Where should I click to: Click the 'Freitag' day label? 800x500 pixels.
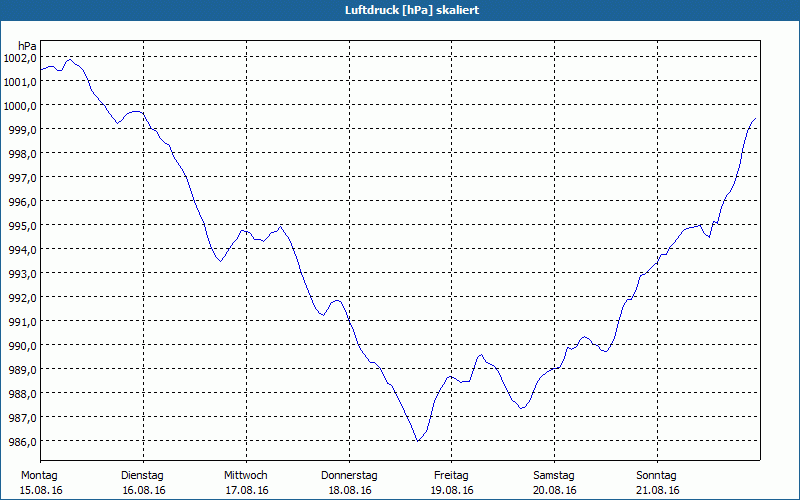pyautogui.click(x=451, y=476)
